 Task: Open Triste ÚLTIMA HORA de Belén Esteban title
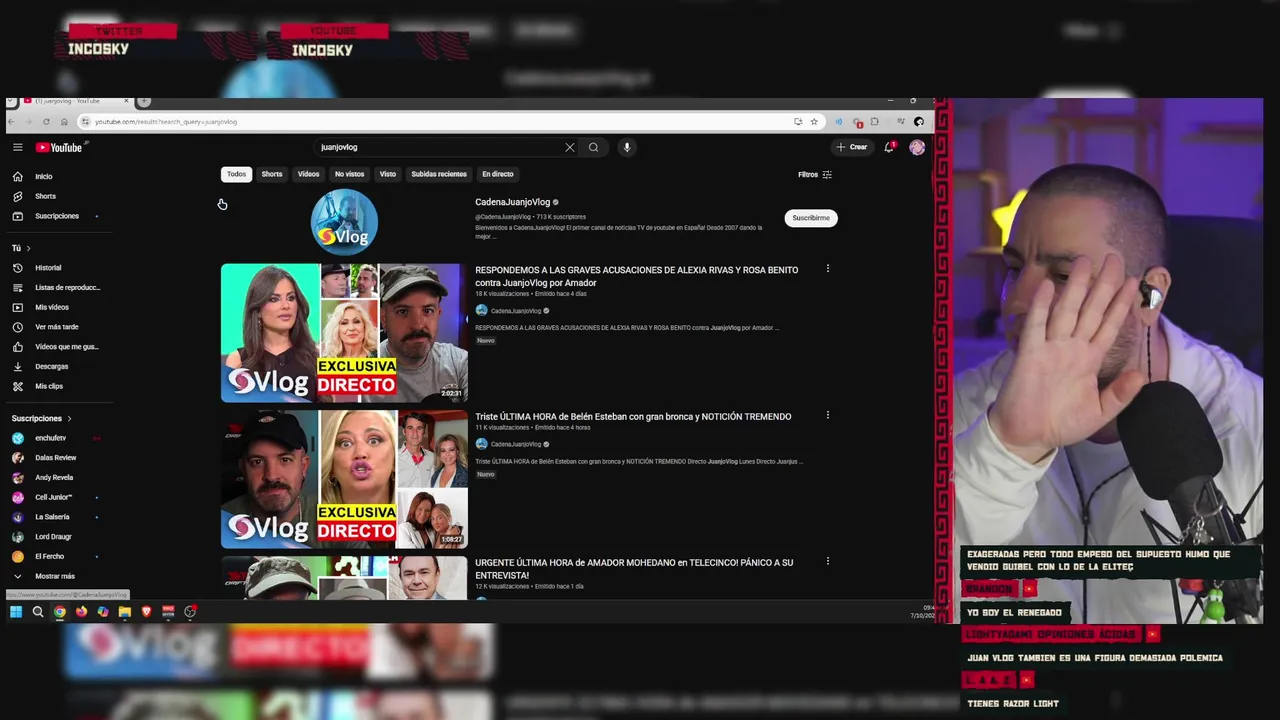(x=633, y=416)
